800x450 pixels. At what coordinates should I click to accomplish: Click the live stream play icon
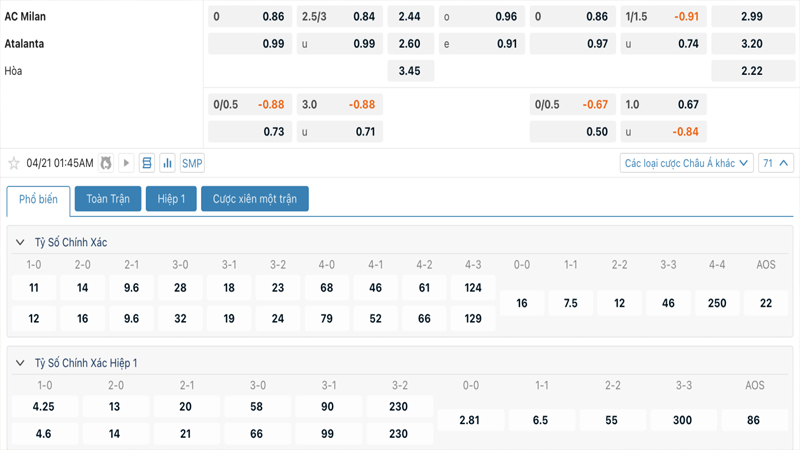[126, 163]
